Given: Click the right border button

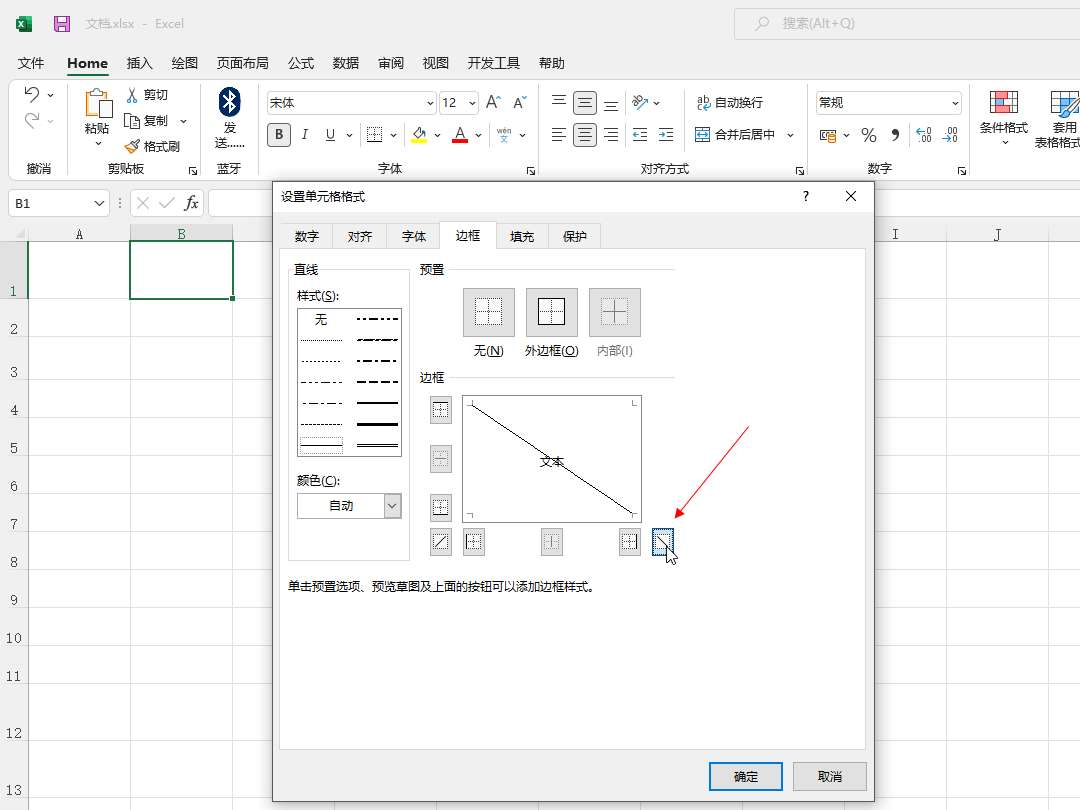Looking at the screenshot, I should (x=630, y=542).
